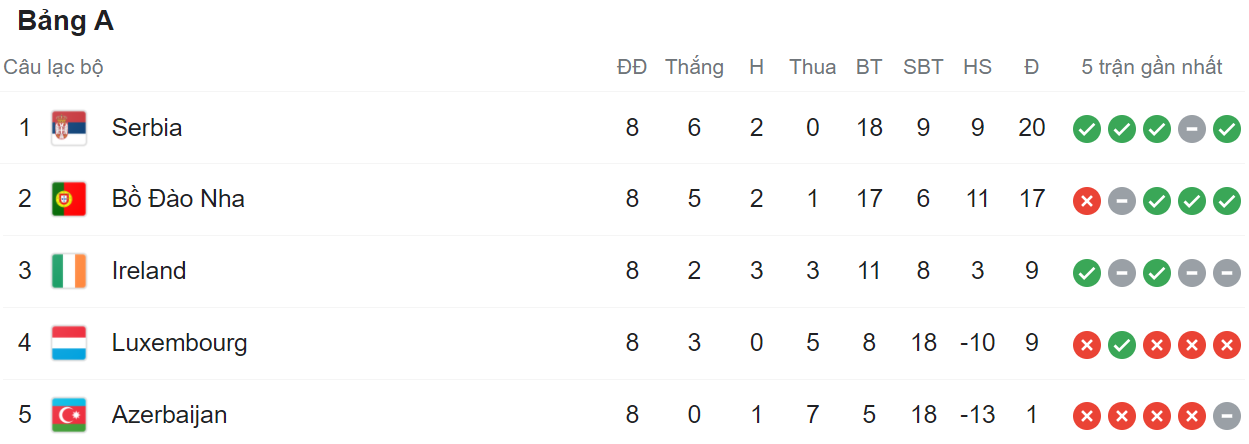Open the Azerbaijan team link
Screen dimensions: 1249x444
[x=170, y=415]
